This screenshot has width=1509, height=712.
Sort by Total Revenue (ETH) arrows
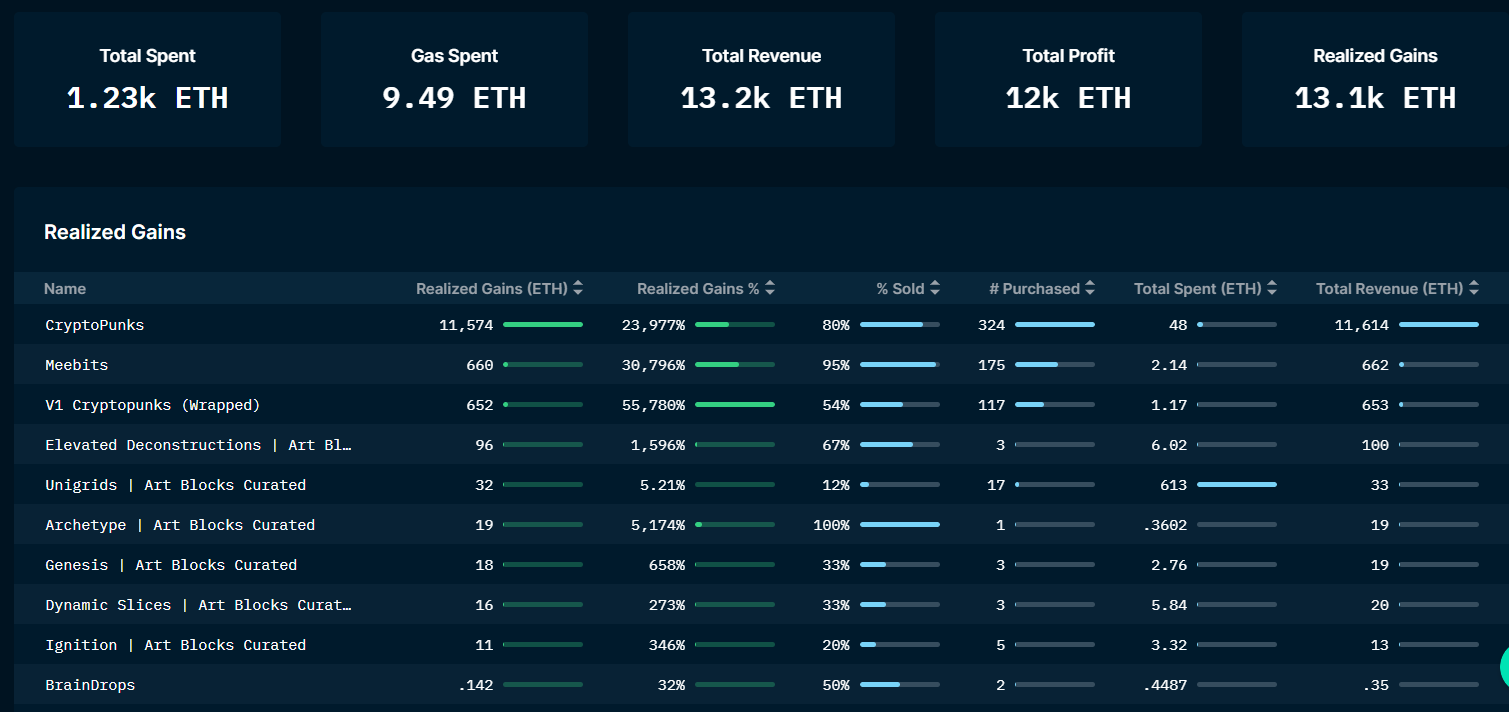point(1474,288)
